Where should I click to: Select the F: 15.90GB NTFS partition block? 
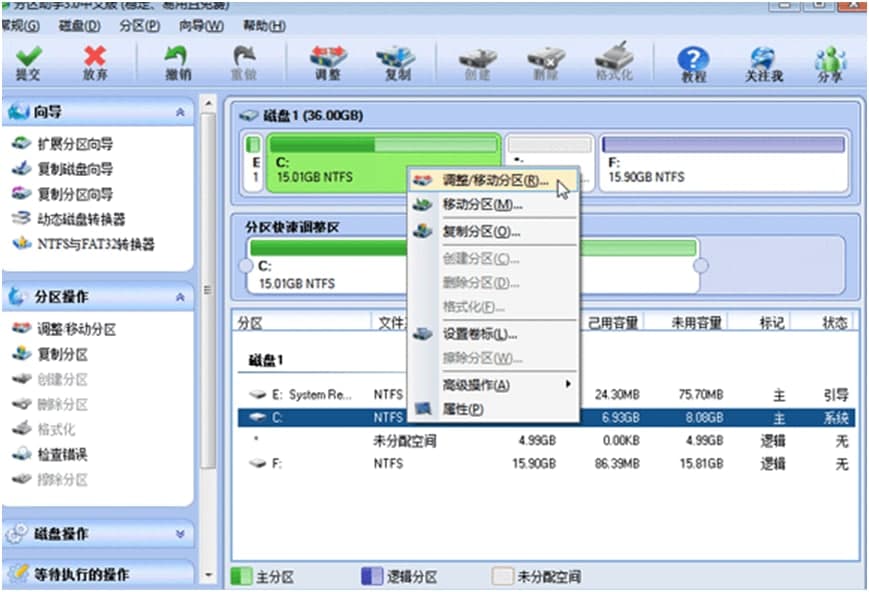click(x=724, y=163)
